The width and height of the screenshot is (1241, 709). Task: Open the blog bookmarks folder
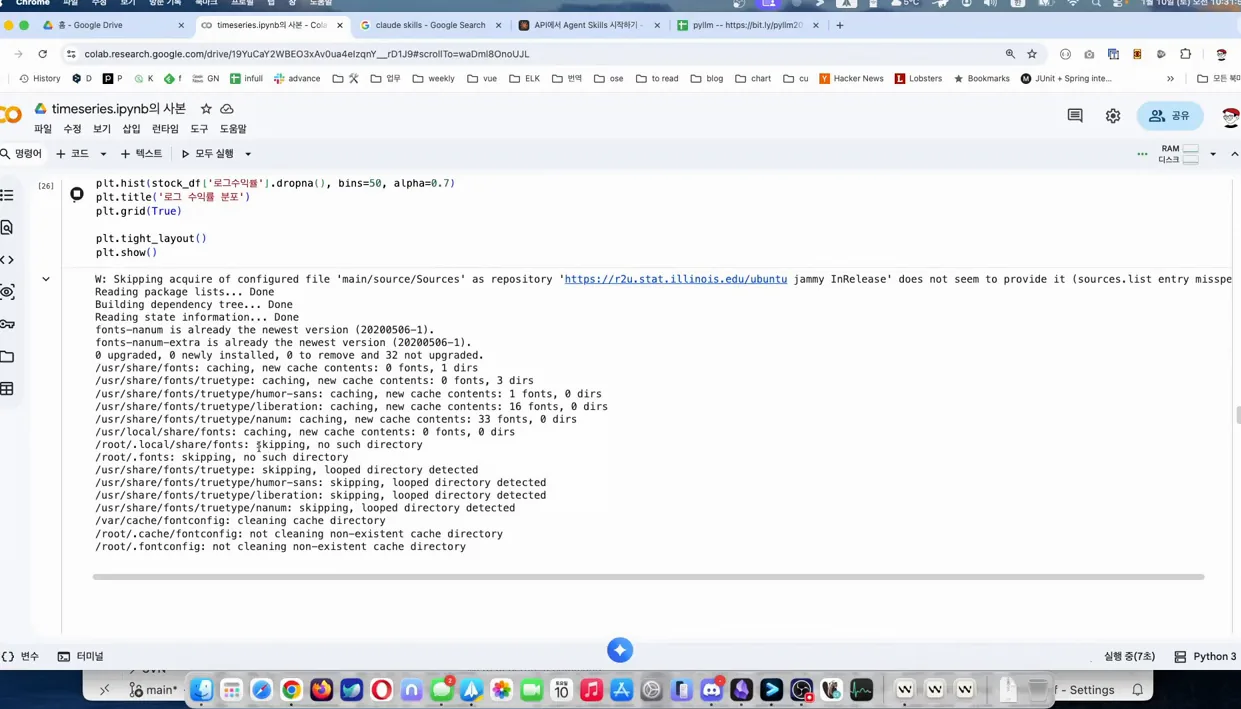[x=706, y=78]
